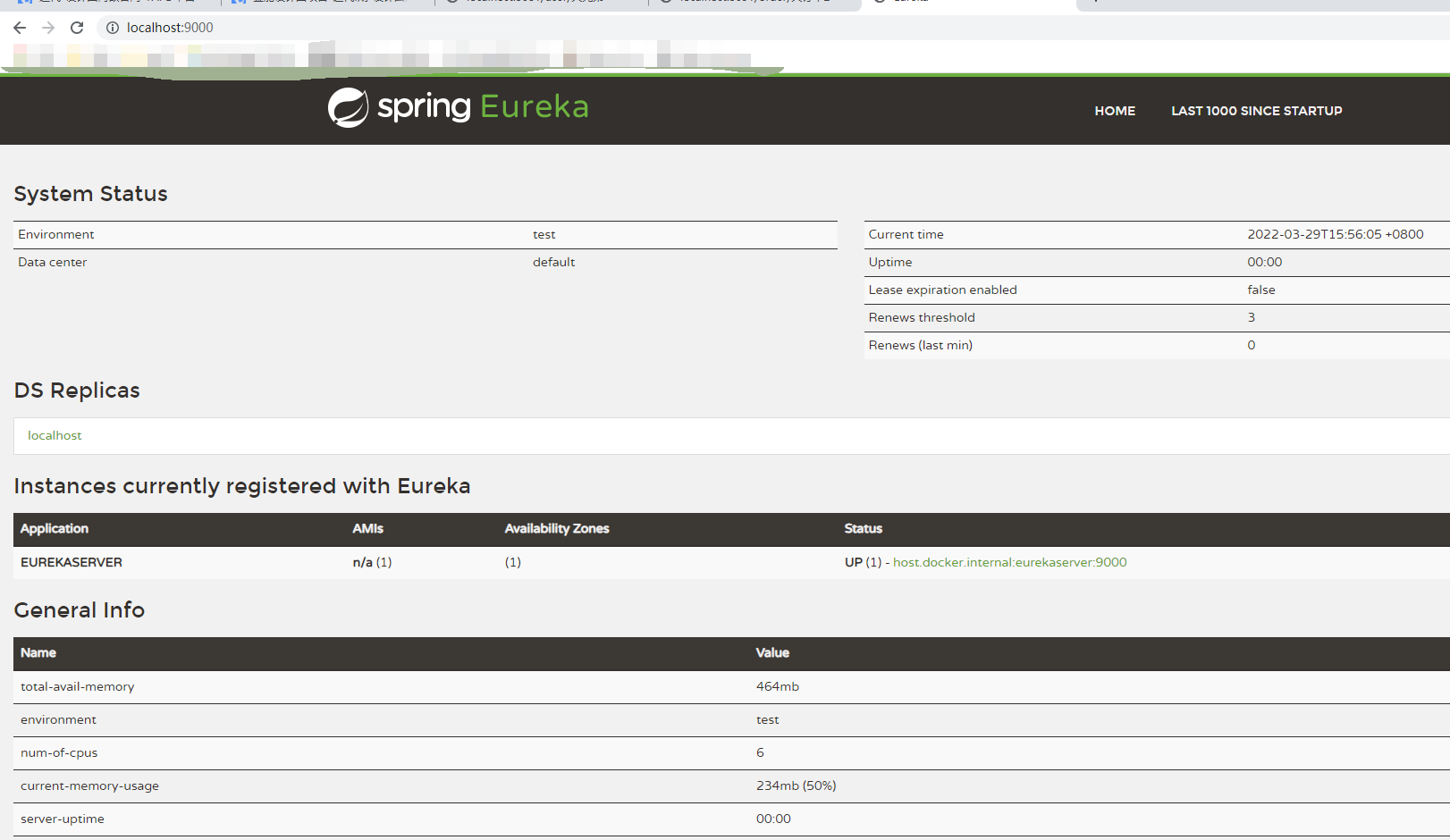Select the EUREKASERVER application row
The height and width of the screenshot is (840, 1450).
pos(72,562)
